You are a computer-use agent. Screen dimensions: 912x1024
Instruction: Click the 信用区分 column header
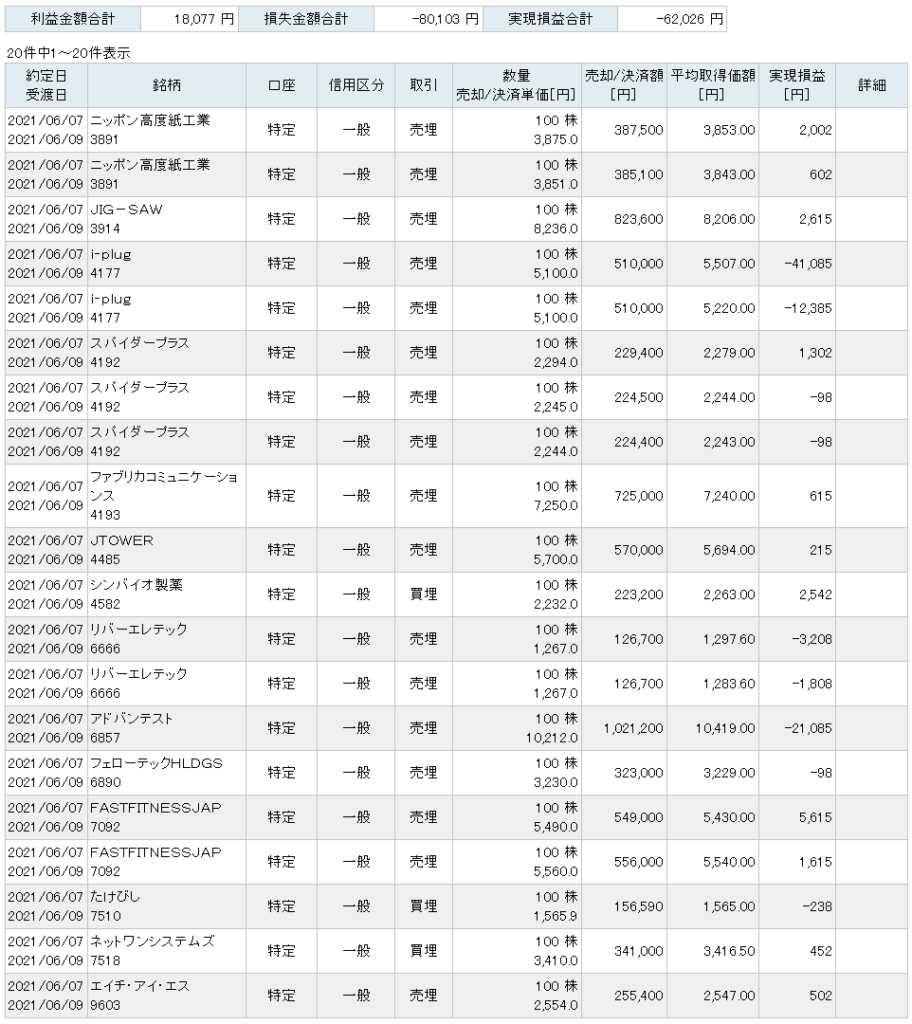point(356,86)
